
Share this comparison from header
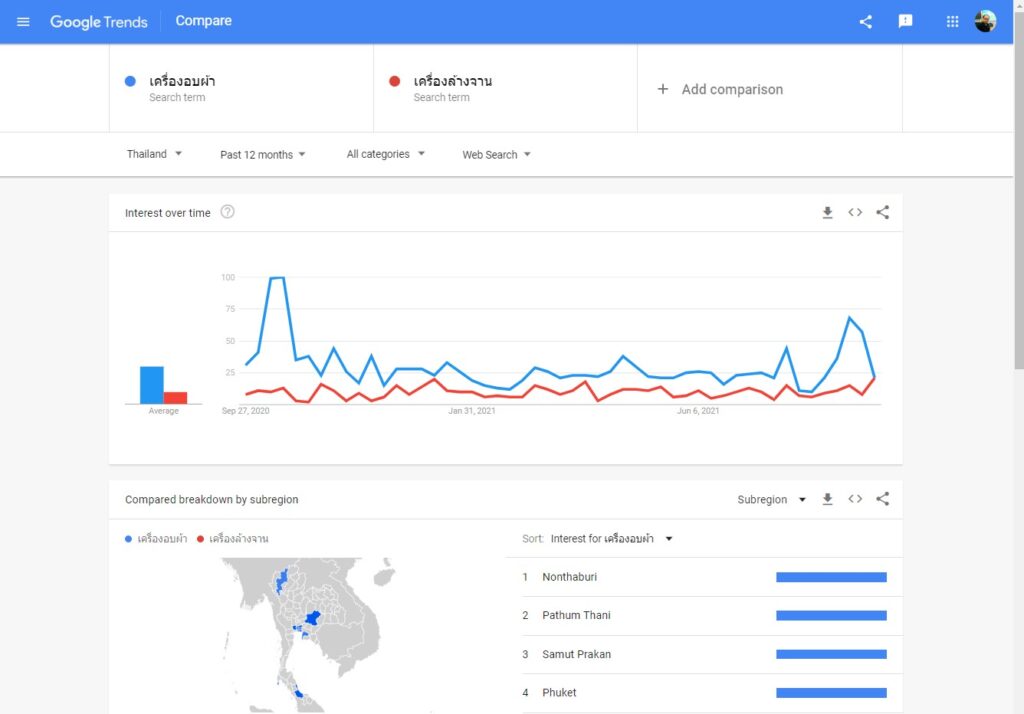click(x=865, y=22)
